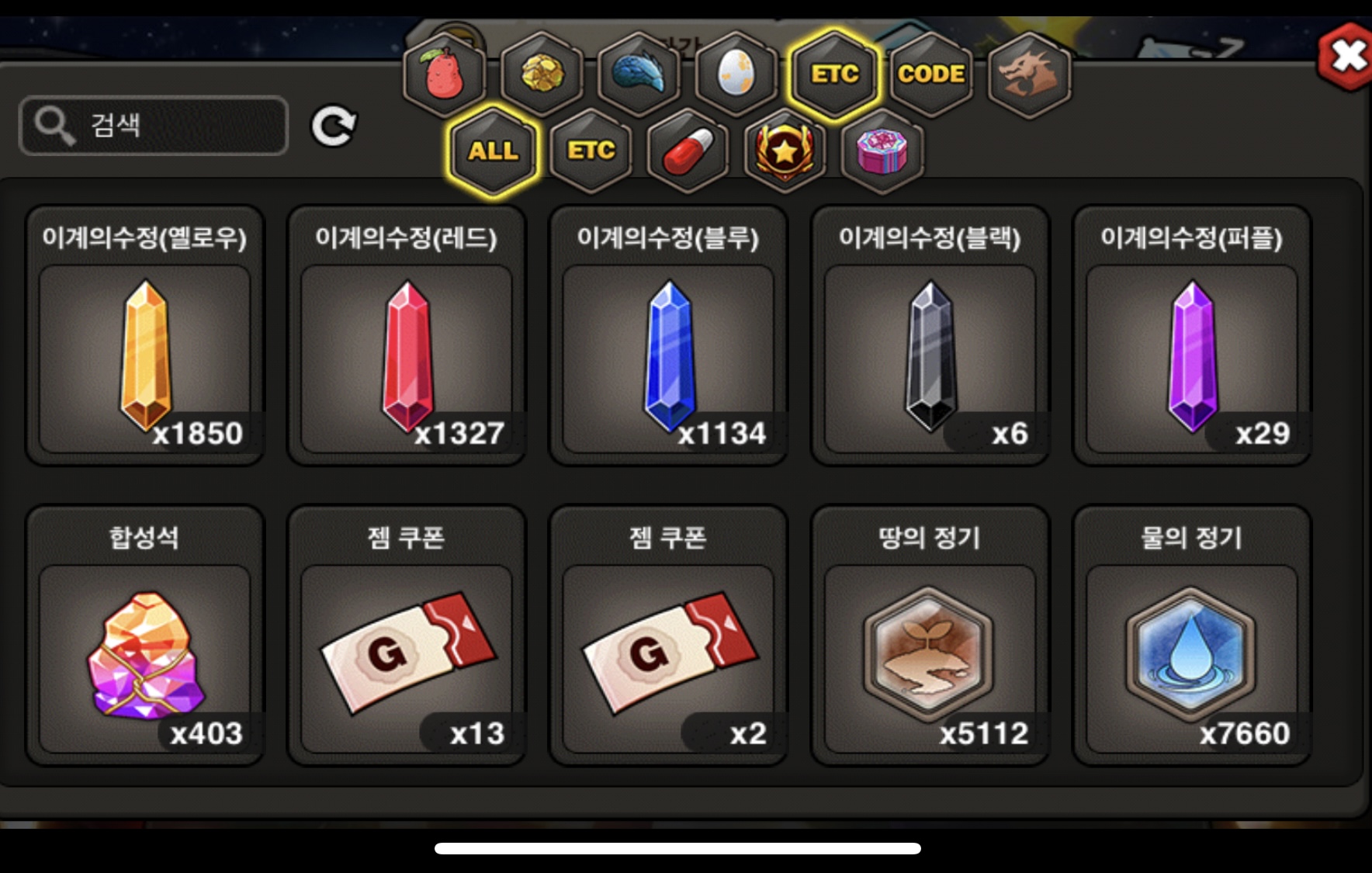Select the yellow crystal 이계의수정(옐로우) item
1372x873 pixels.
pyautogui.click(x=145, y=335)
